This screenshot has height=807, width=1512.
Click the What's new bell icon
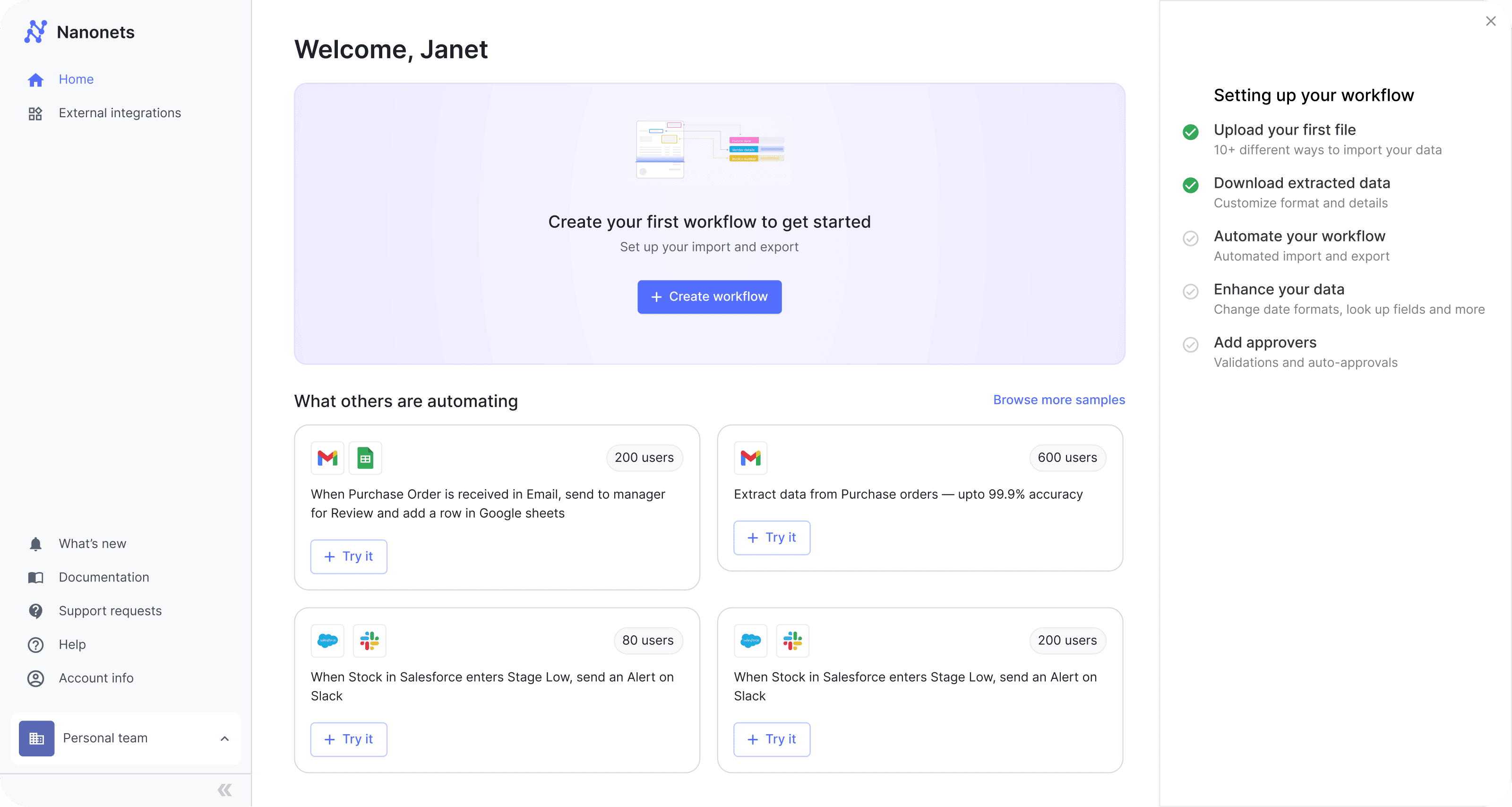35,544
